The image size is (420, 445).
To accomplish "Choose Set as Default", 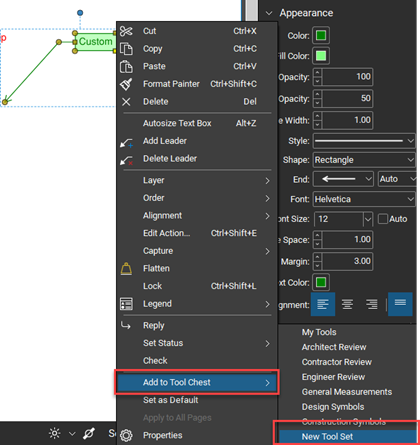I will pos(171,400).
